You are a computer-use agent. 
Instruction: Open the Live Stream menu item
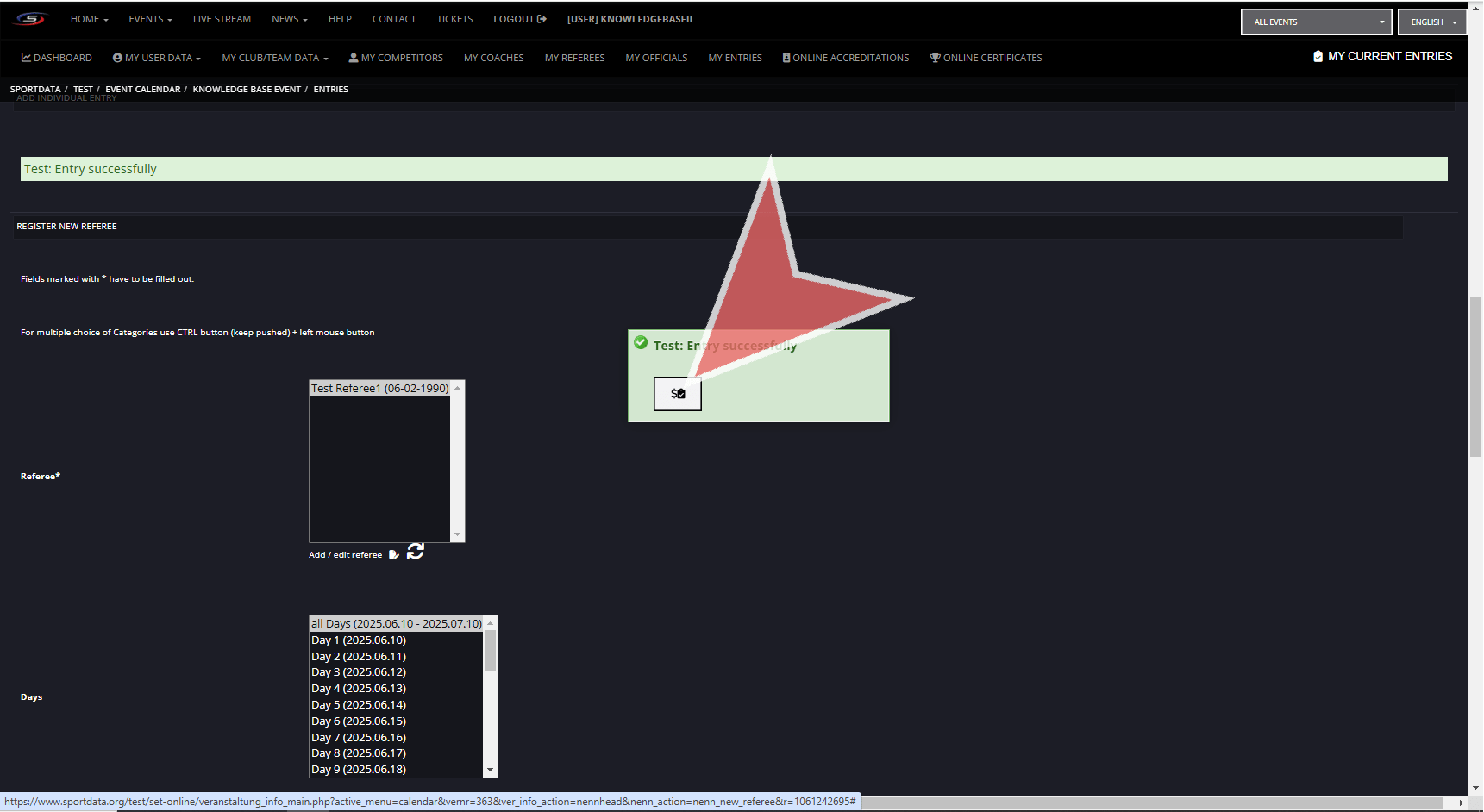coord(222,19)
